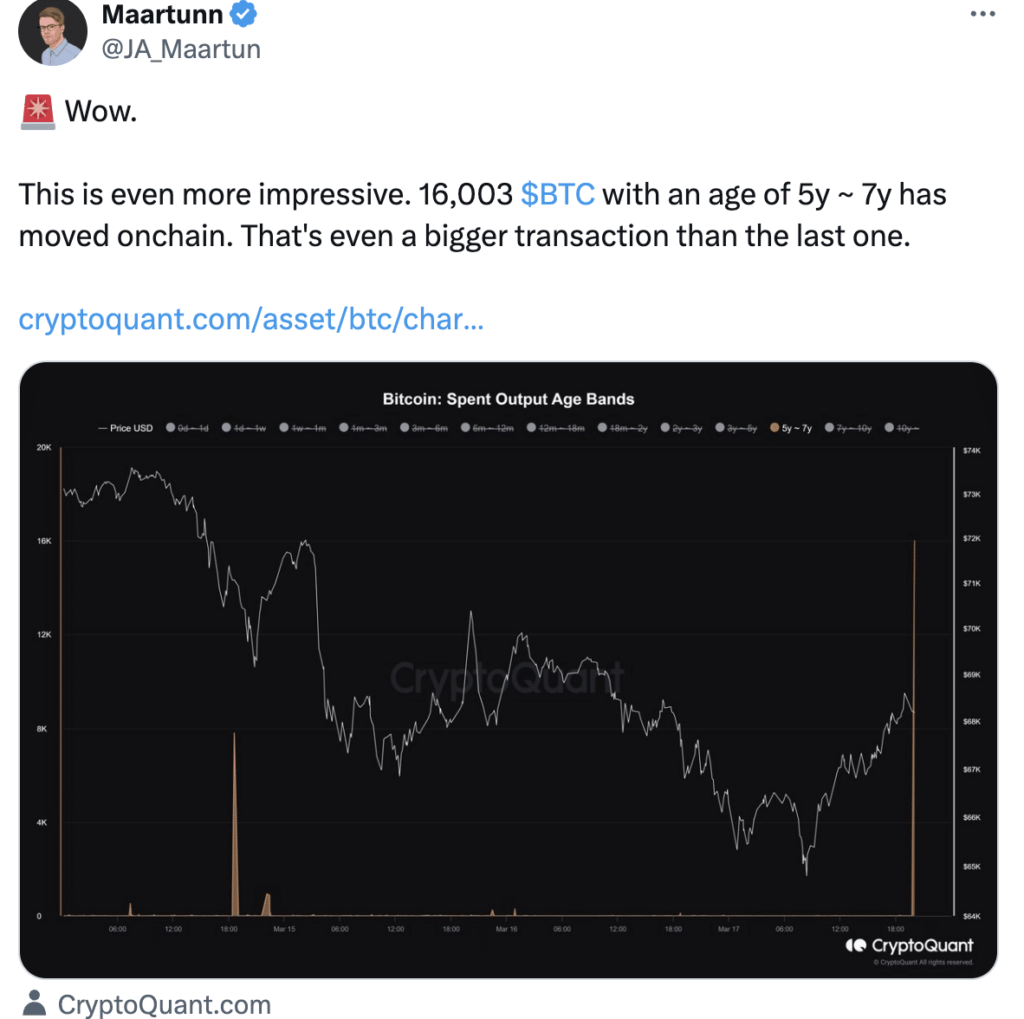Click the @JA_Maartun handle
This screenshot has height=1019, width=1024.
(181, 48)
